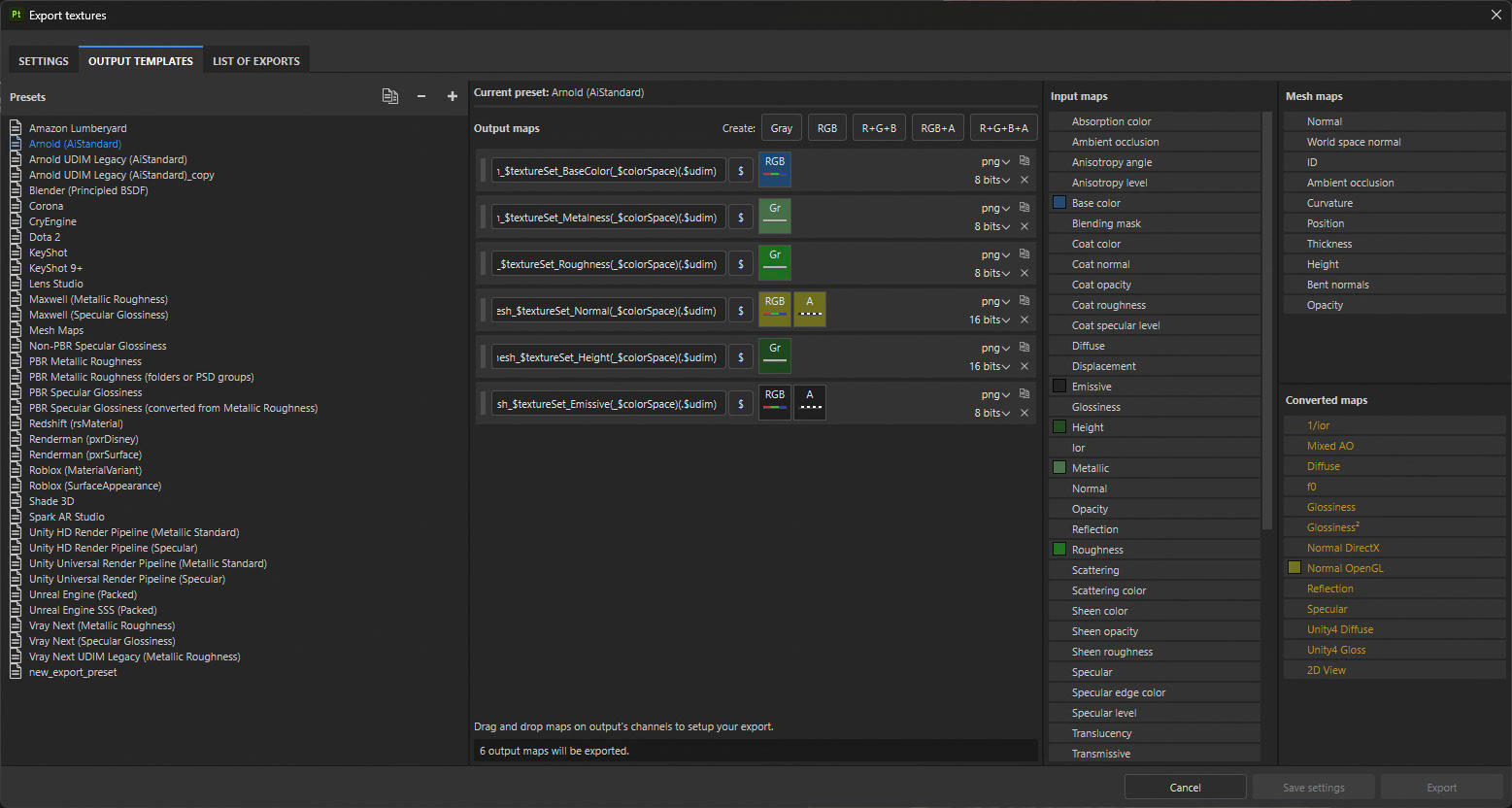Delete the Emissive output map with X
Screen dimensions: 1512x808
click(1025, 413)
